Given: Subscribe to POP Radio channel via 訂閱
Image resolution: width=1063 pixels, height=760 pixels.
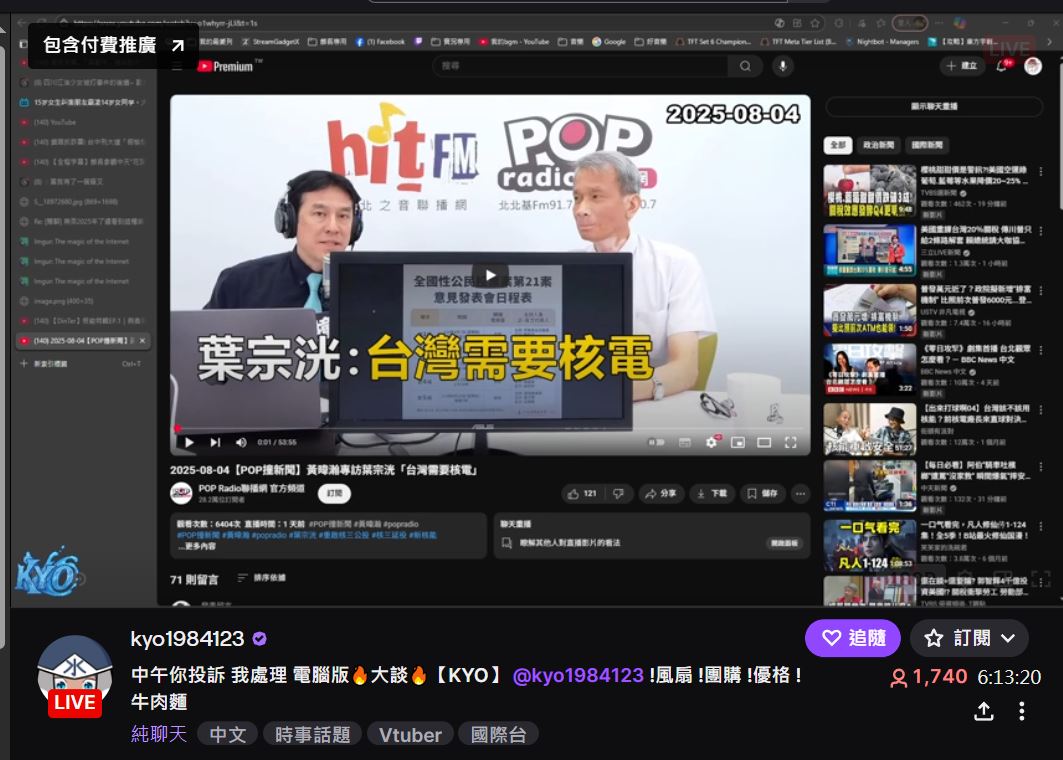Looking at the screenshot, I should [x=334, y=494].
